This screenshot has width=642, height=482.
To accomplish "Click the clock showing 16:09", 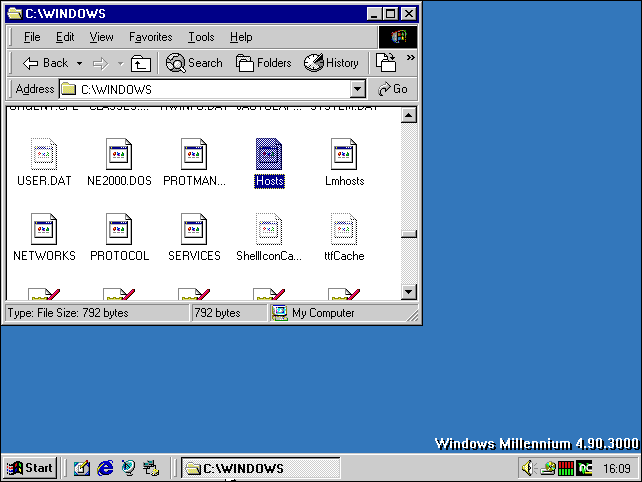I will pyautogui.click(x=617, y=468).
